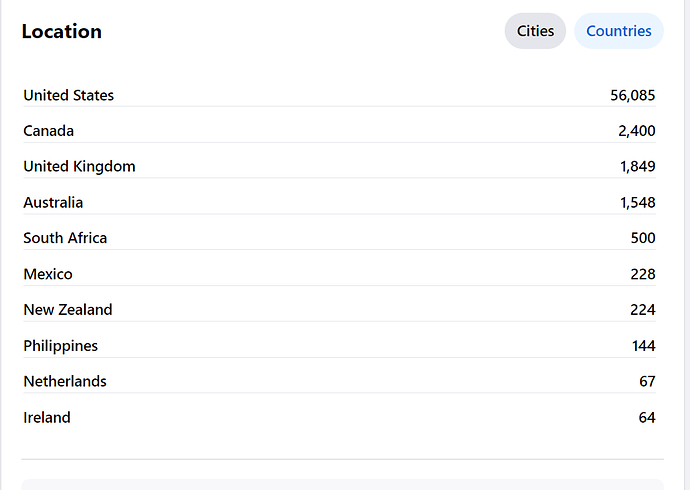Viewport: 690px width, 490px height.
Task: Click the 500 South Africa count
Action: click(x=643, y=238)
